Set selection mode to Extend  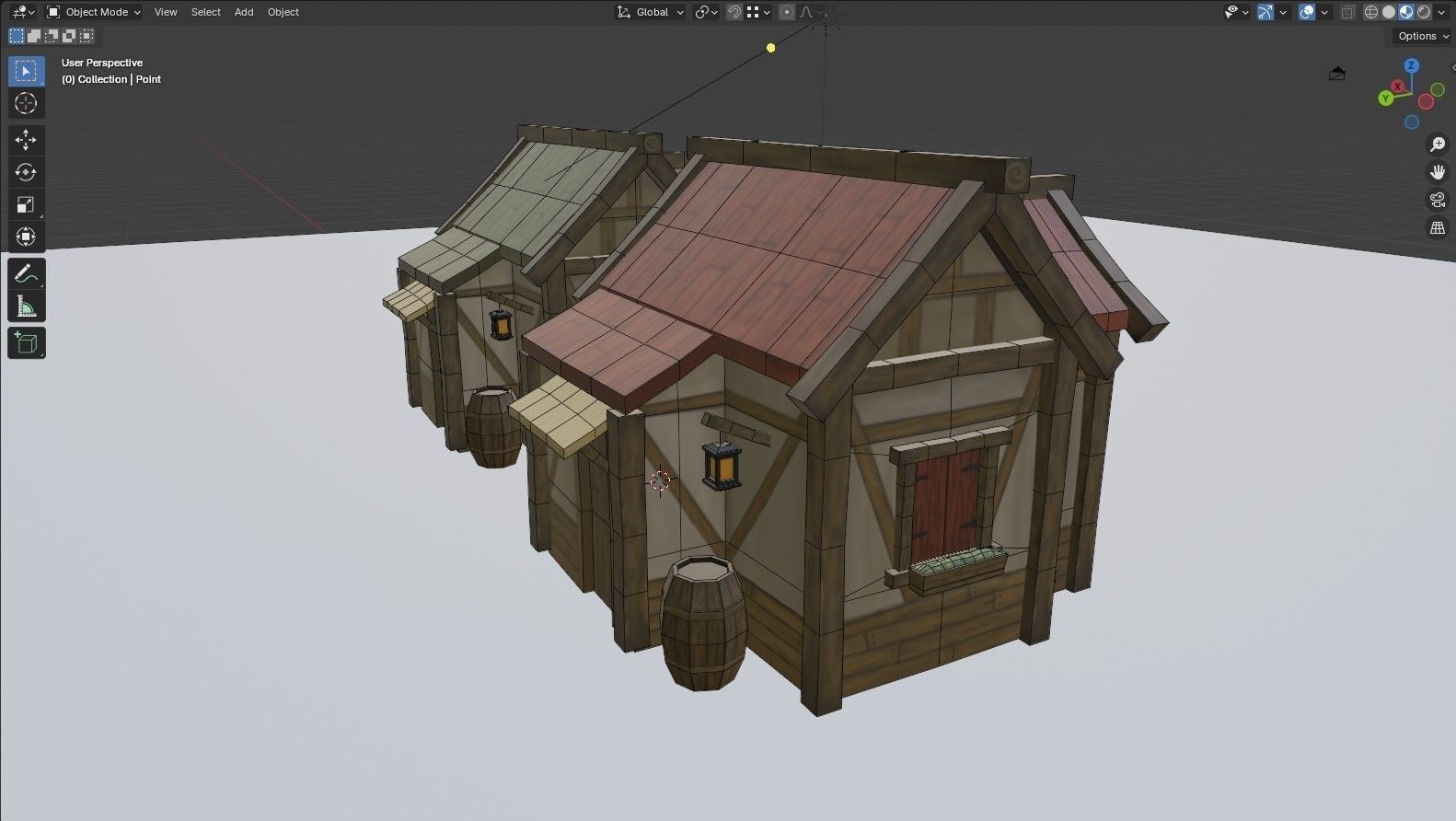(x=34, y=36)
